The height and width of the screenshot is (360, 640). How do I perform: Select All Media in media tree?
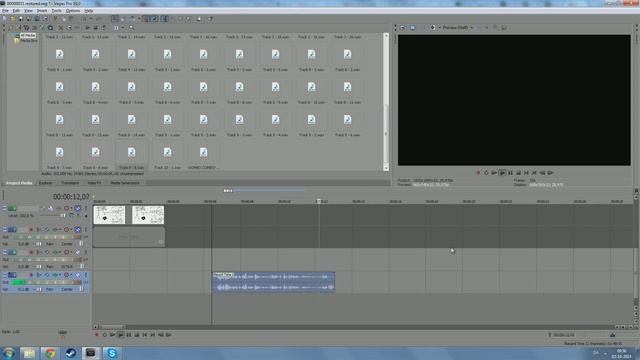pos(28,36)
